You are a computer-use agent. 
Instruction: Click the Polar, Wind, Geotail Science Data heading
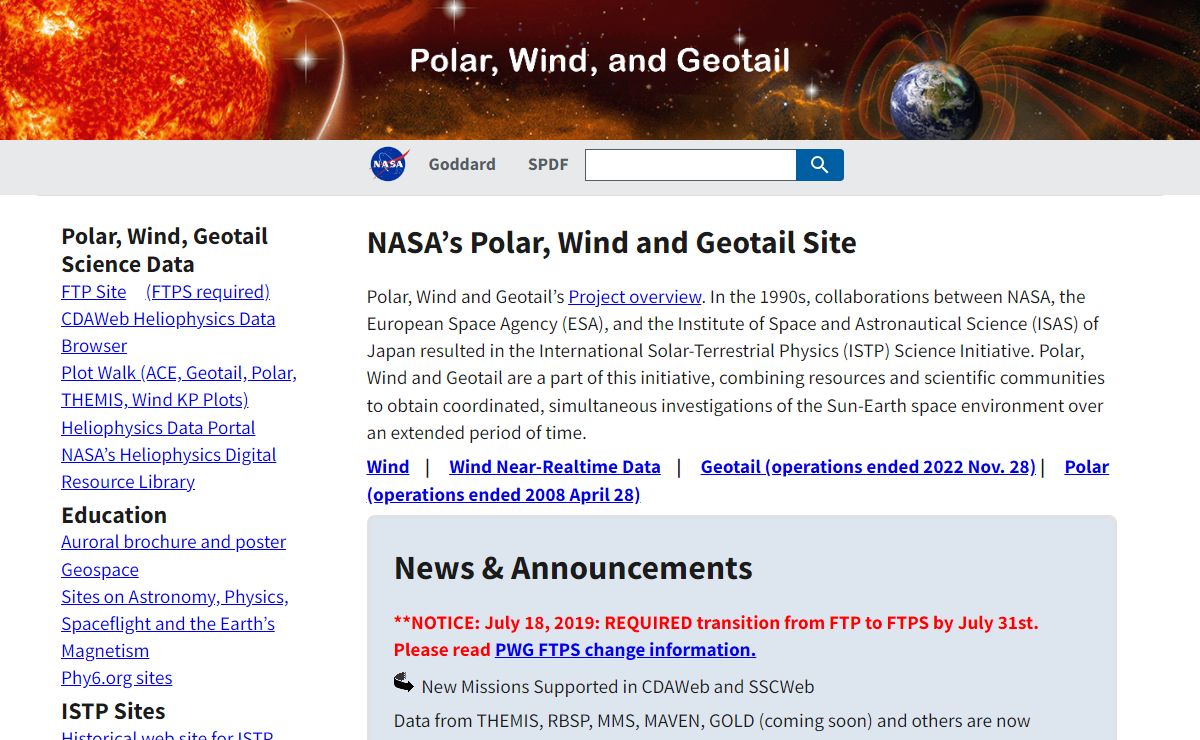[x=165, y=250]
